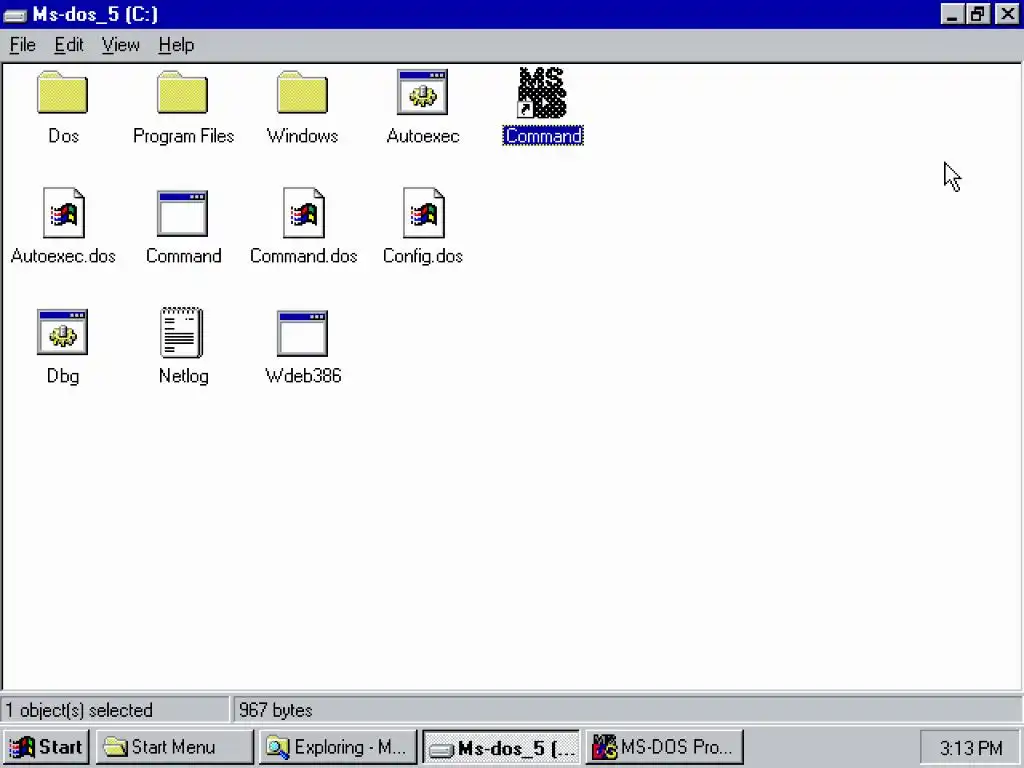This screenshot has height=768, width=1024.
Task: Open the View menu
Action: click(x=121, y=45)
